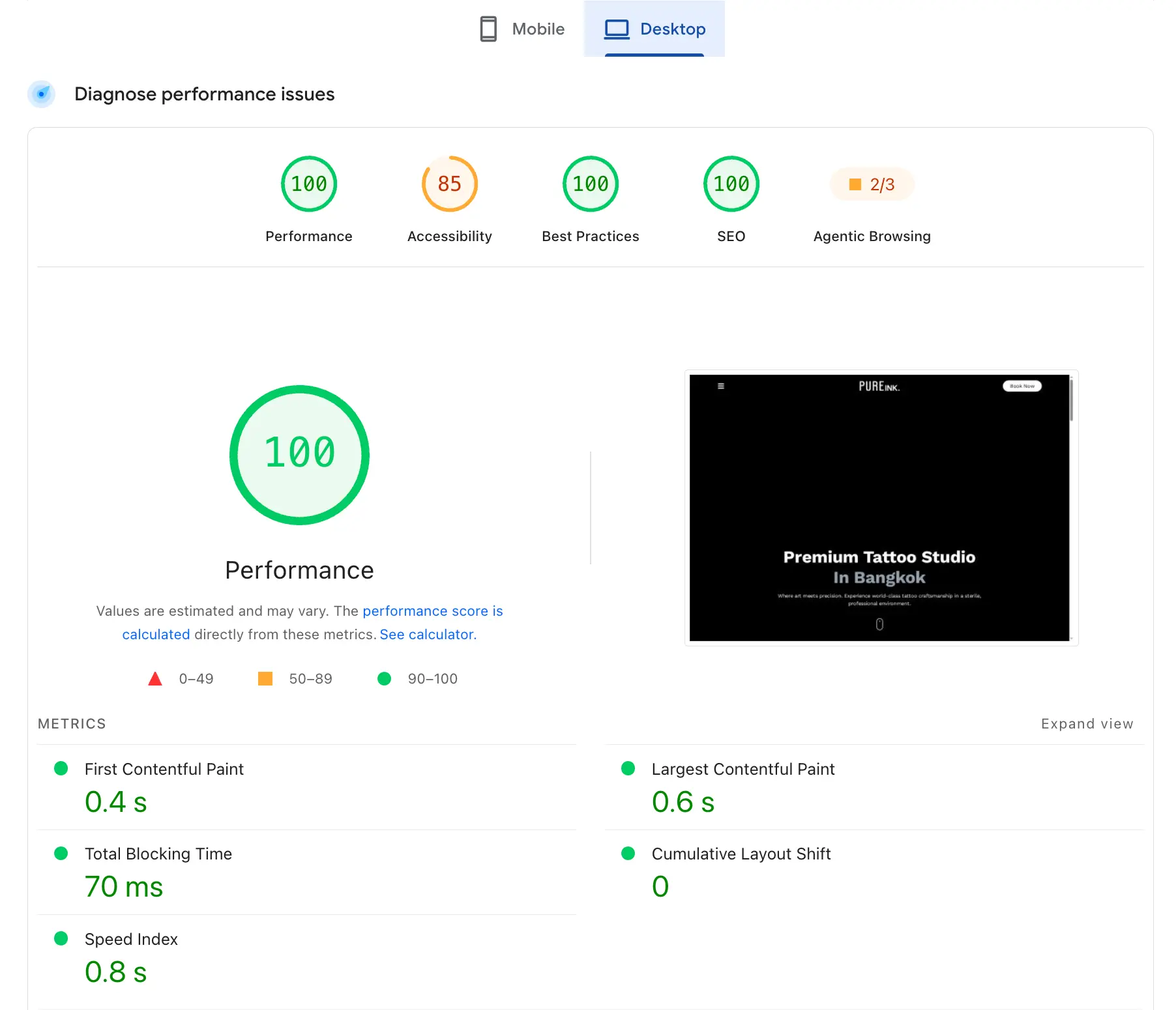Viewport: 1176px width, 1010px height.
Task: Open the Pure Ink page screenshot thumbnail
Action: [x=881, y=508]
